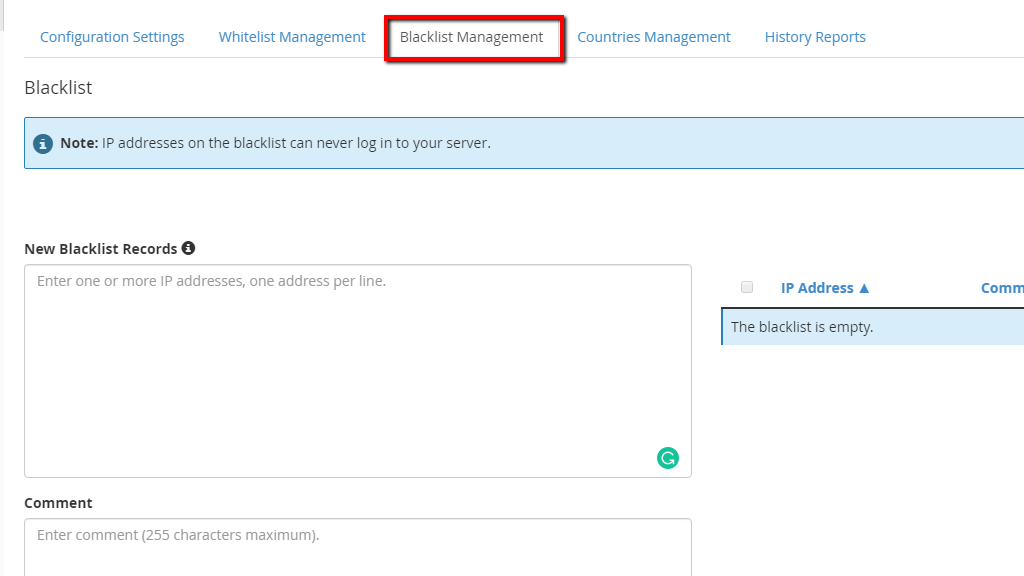Screen dimensions: 1024x576
Task: Click inside the New Blacklist Records textarea
Action: point(358,371)
